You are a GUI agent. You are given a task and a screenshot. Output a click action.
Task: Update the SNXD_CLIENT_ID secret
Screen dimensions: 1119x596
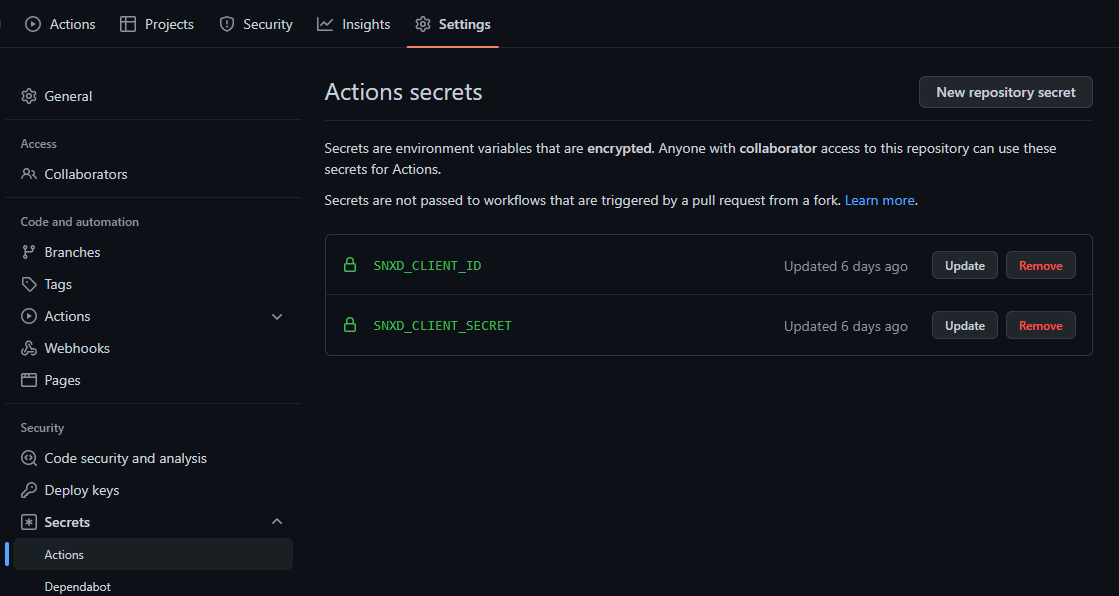pyautogui.click(x=964, y=265)
